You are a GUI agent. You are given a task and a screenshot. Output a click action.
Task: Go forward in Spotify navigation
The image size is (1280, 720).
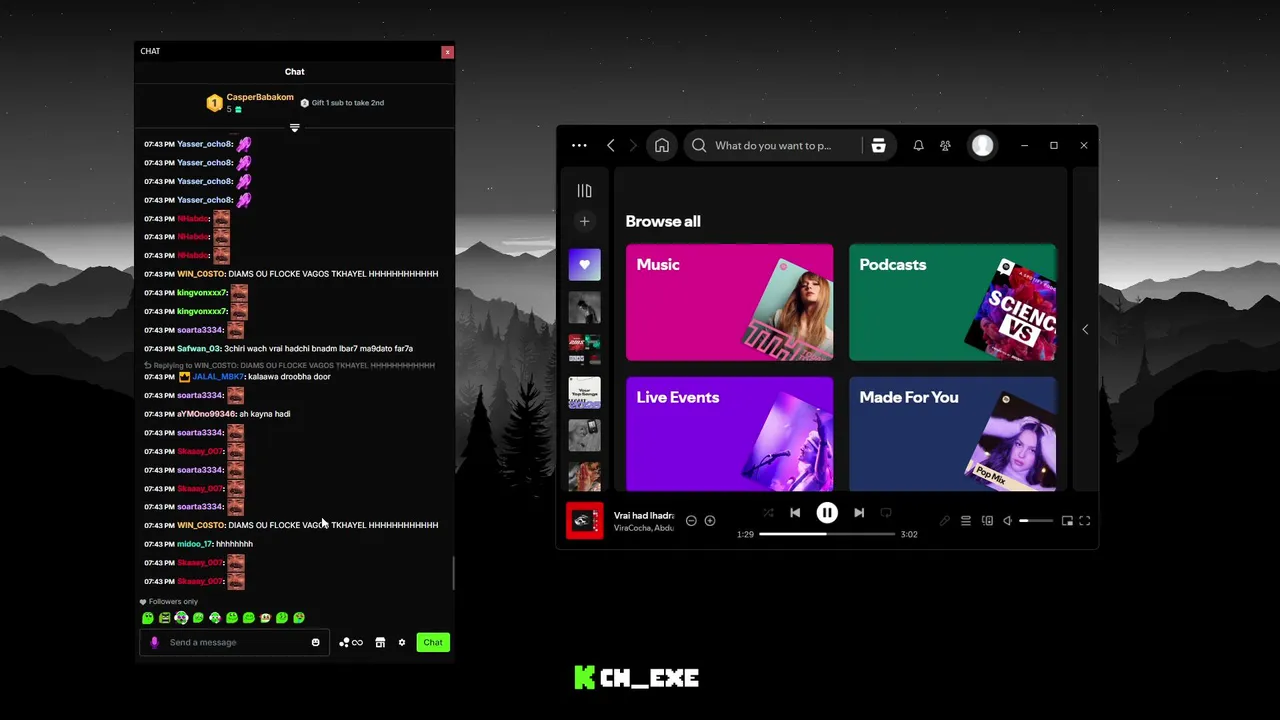coord(633,145)
